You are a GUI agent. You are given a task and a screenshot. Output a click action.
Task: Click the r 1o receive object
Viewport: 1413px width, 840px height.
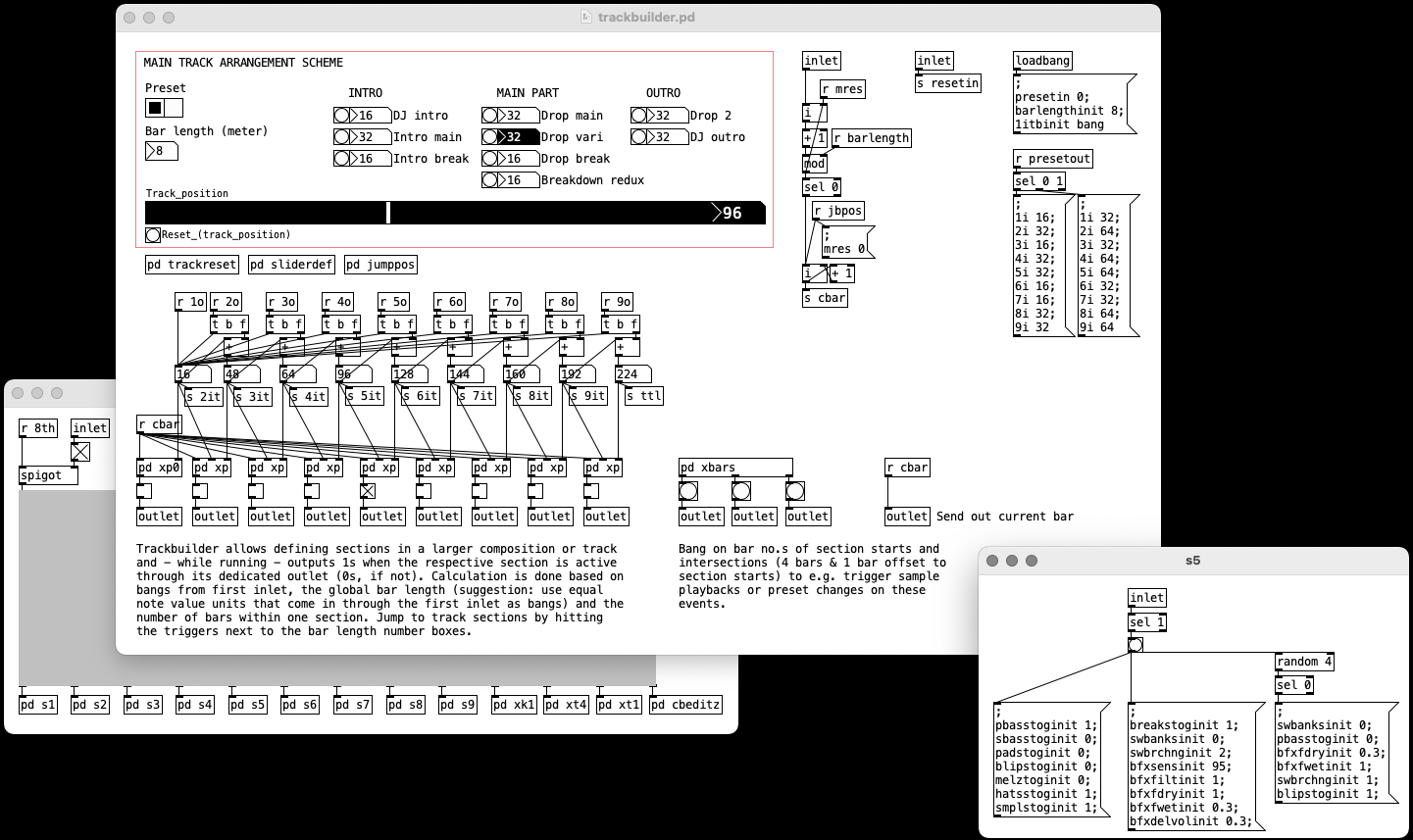coord(191,302)
